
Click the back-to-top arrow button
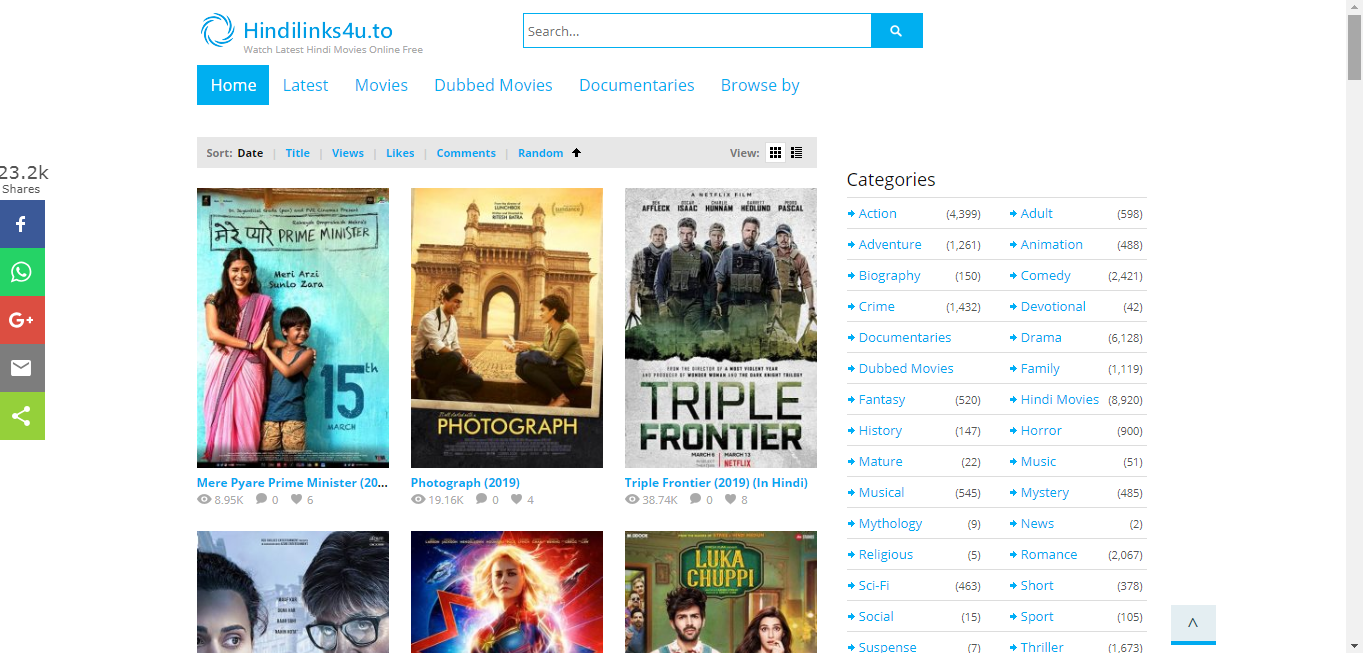click(x=1193, y=624)
